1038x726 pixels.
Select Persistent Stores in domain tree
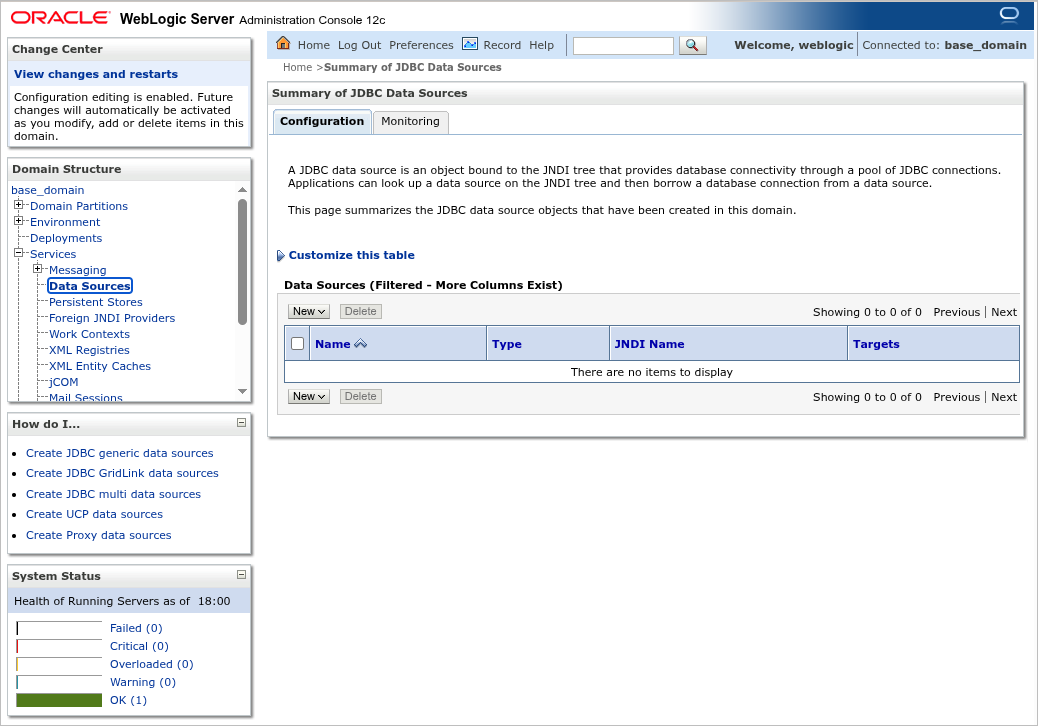(x=95, y=302)
